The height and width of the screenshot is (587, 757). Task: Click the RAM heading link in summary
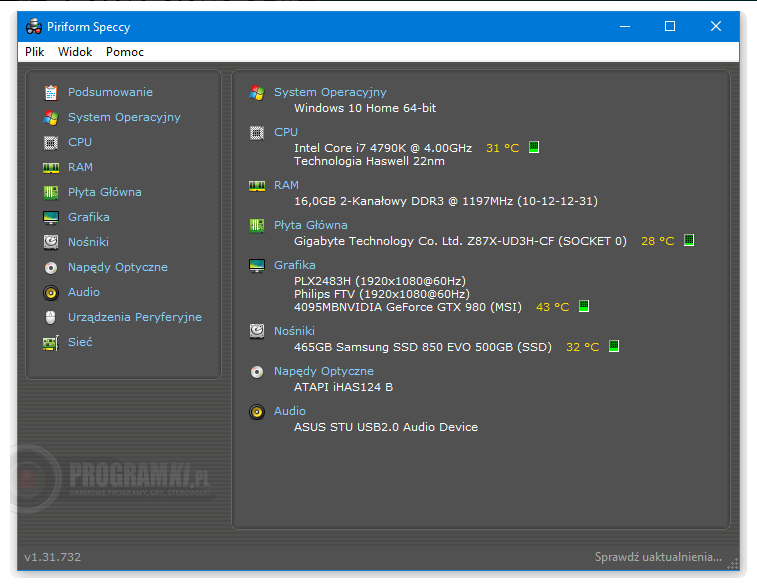point(286,185)
